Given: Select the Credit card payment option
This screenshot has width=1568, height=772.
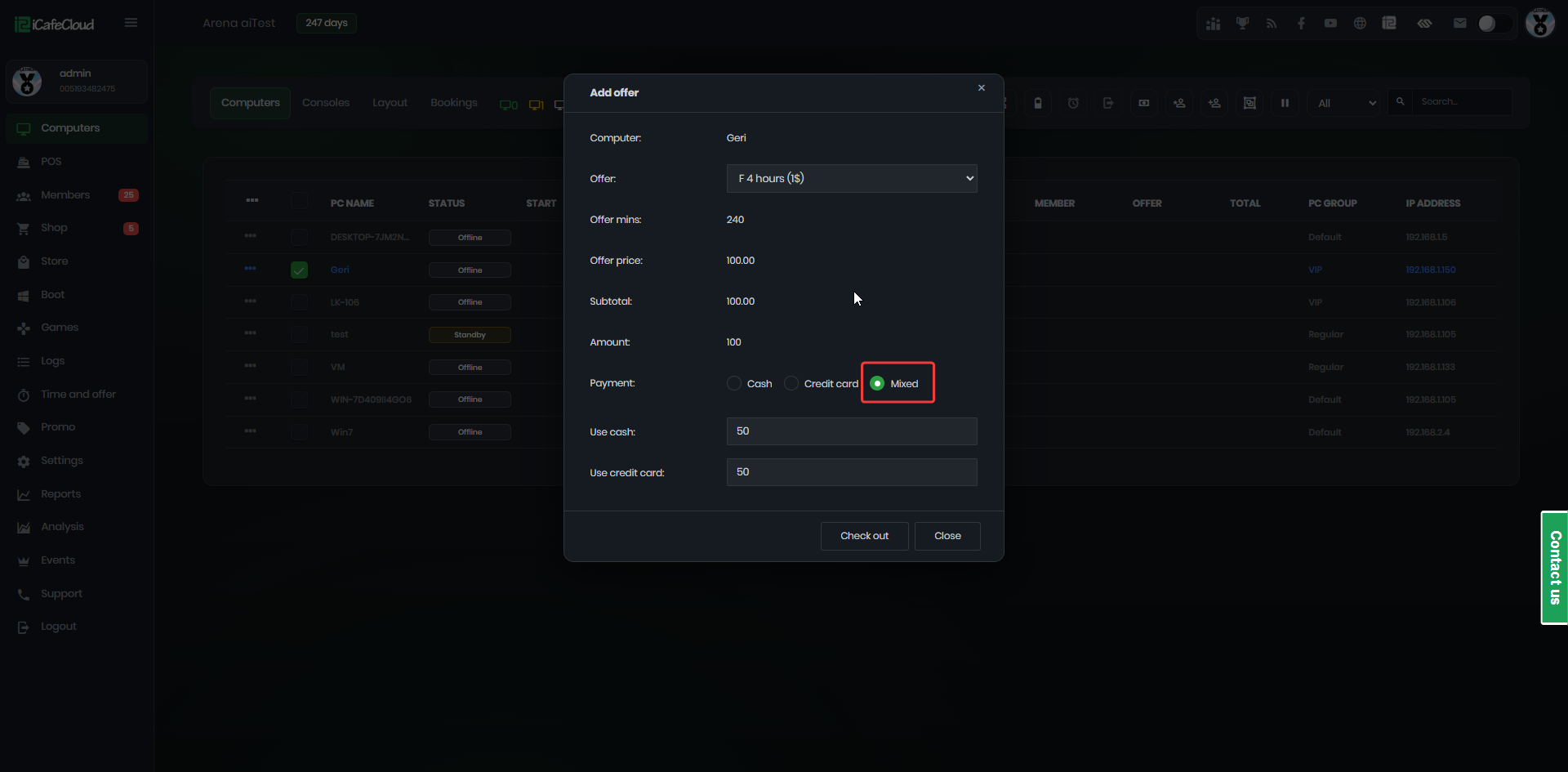Looking at the screenshot, I should [x=791, y=383].
